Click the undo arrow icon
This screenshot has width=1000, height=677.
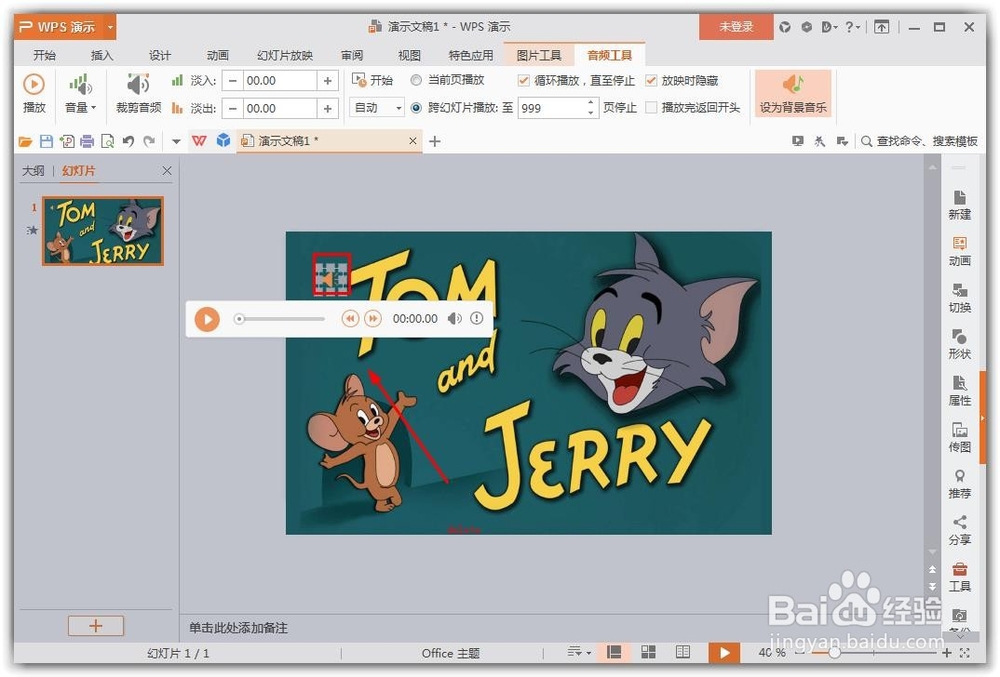tap(128, 141)
